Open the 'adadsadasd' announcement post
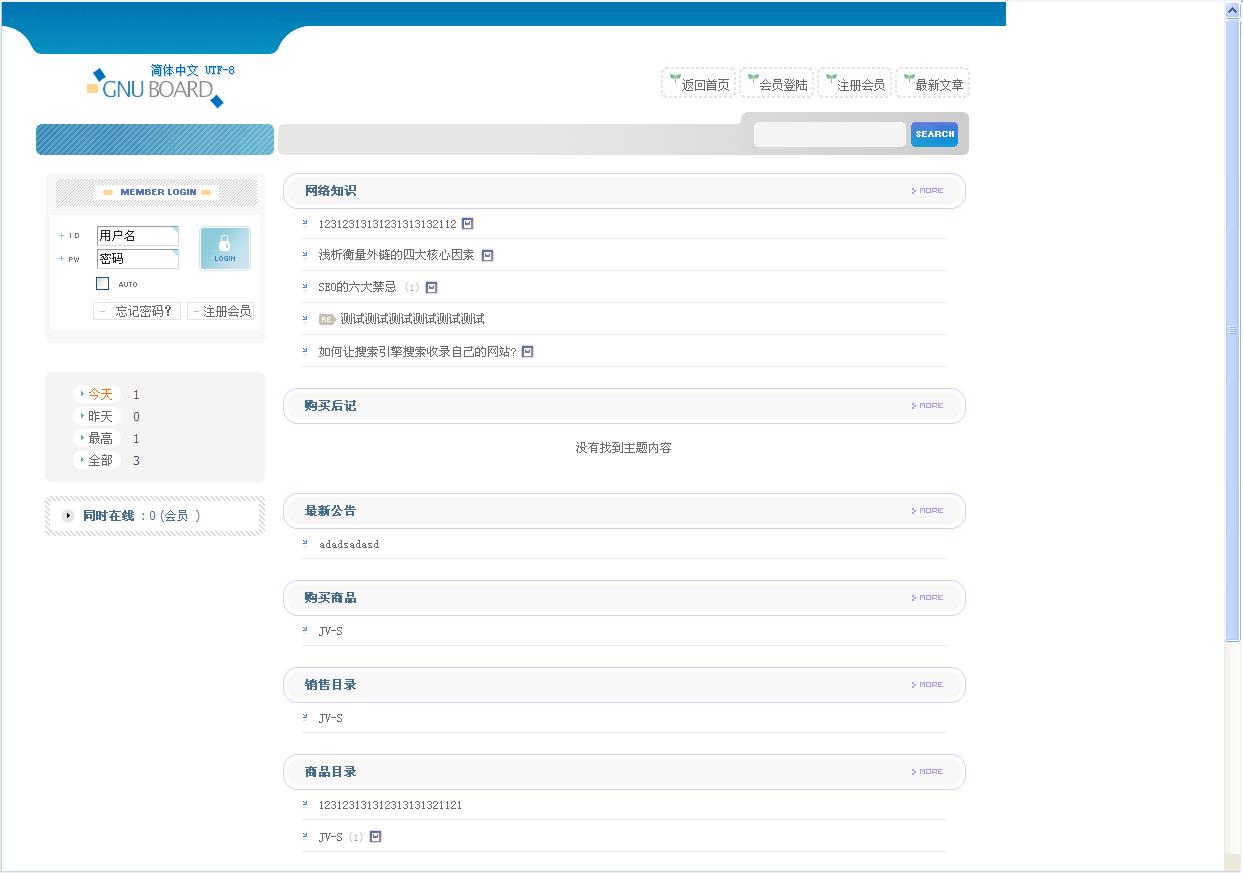Viewport: 1243px width, 873px height. pos(349,545)
